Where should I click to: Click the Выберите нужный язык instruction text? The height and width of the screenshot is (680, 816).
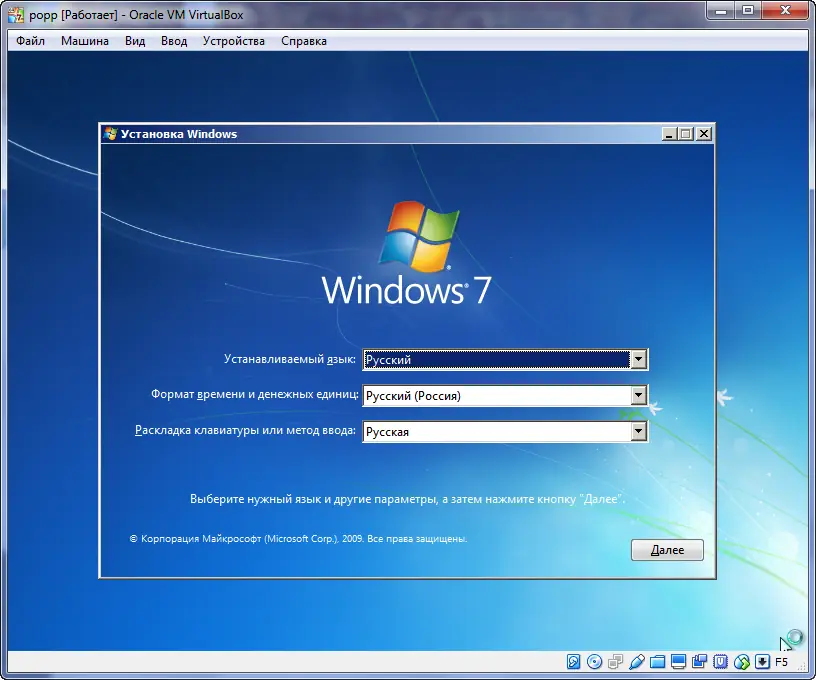click(x=407, y=499)
